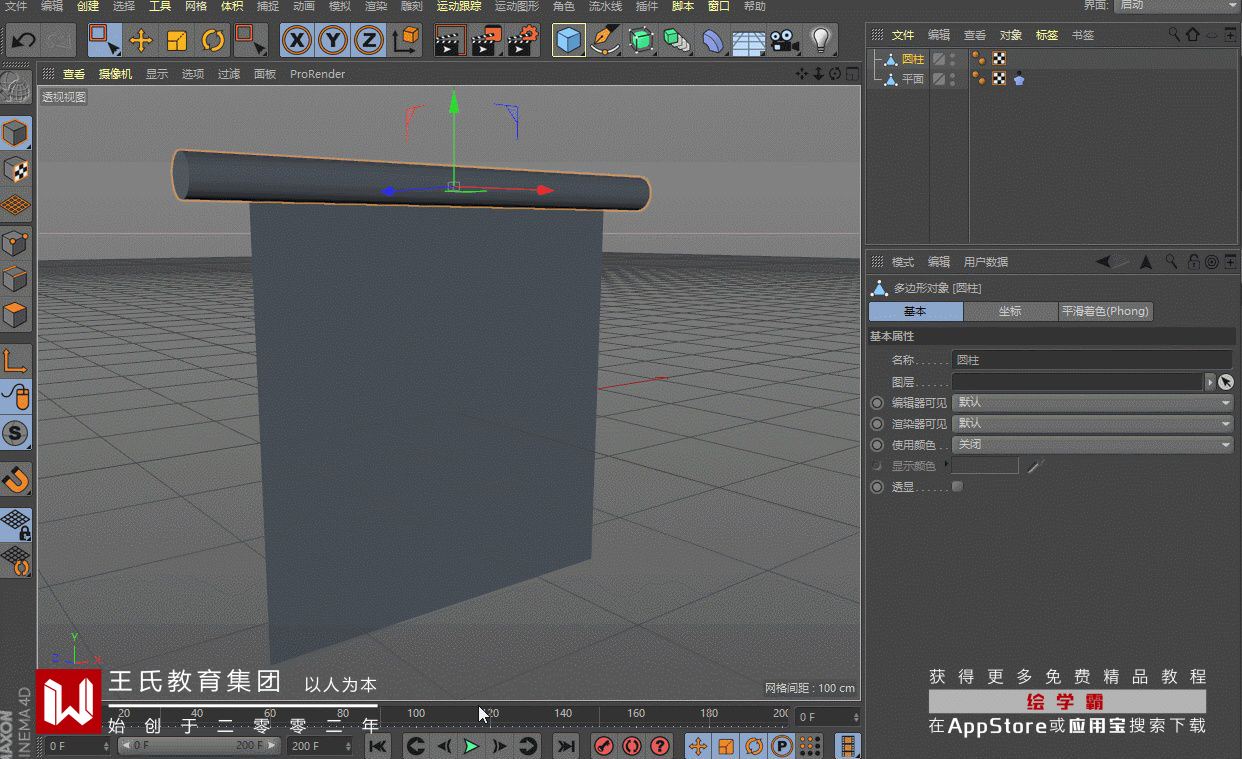The height and width of the screenshot is (759, 1242).
Task: Click the Record Active Objects key button
Action: click(x=604, y=746)
